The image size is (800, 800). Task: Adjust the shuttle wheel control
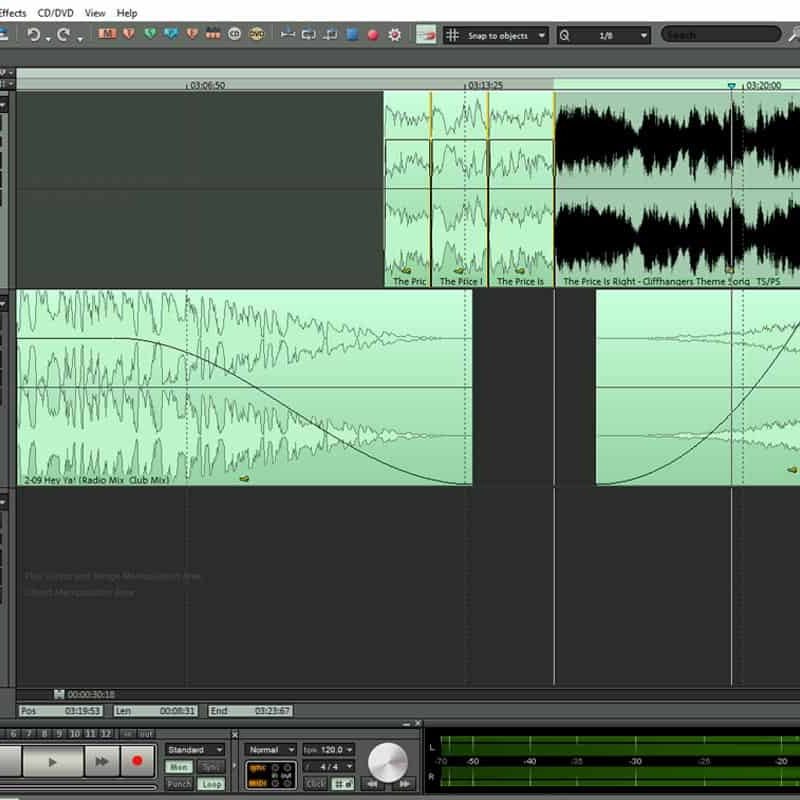pyautogui.click(x=387, y=764)
